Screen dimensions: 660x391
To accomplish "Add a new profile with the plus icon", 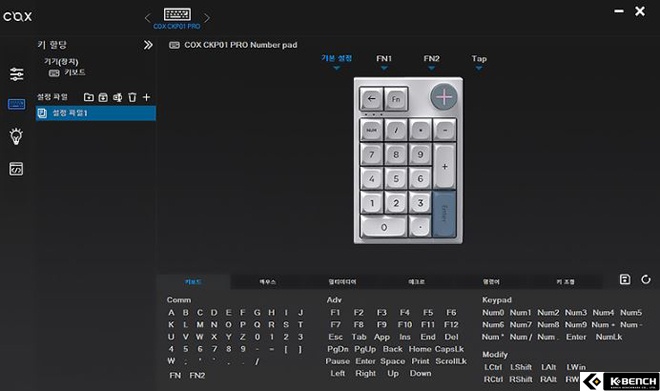I will 146,97.
